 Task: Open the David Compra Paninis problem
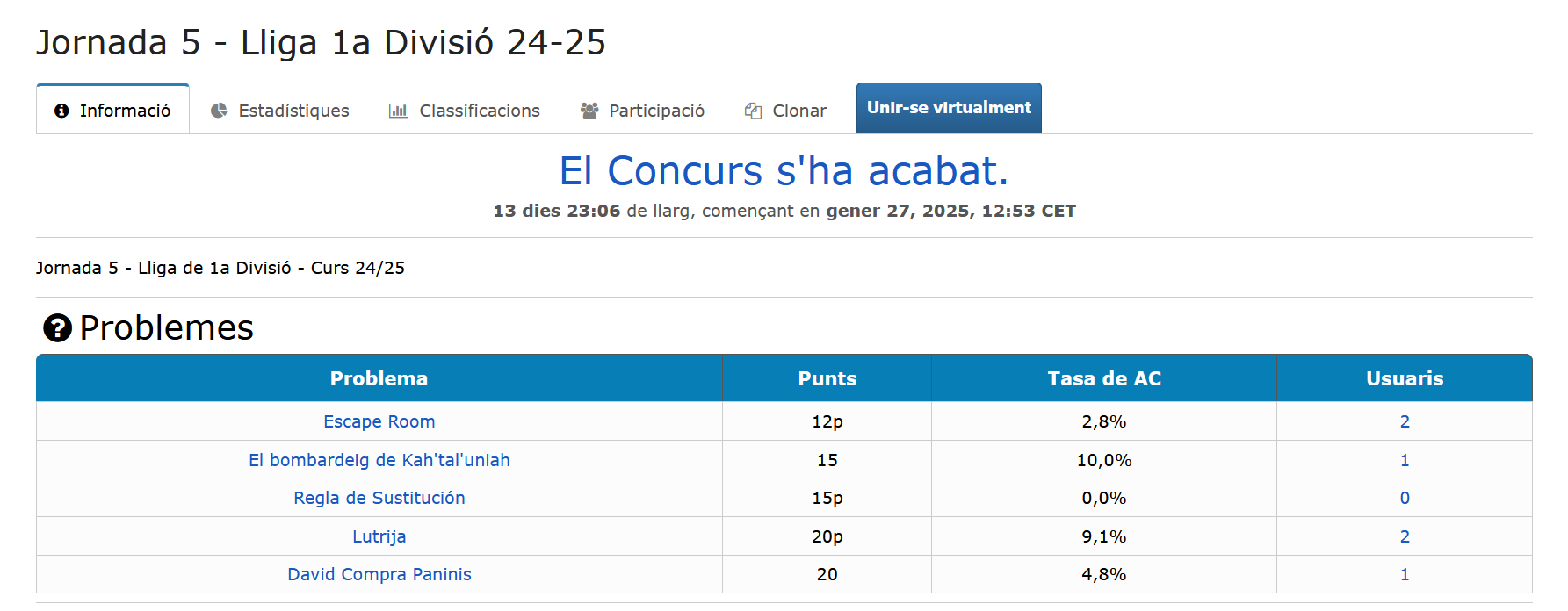coord(379,574)
